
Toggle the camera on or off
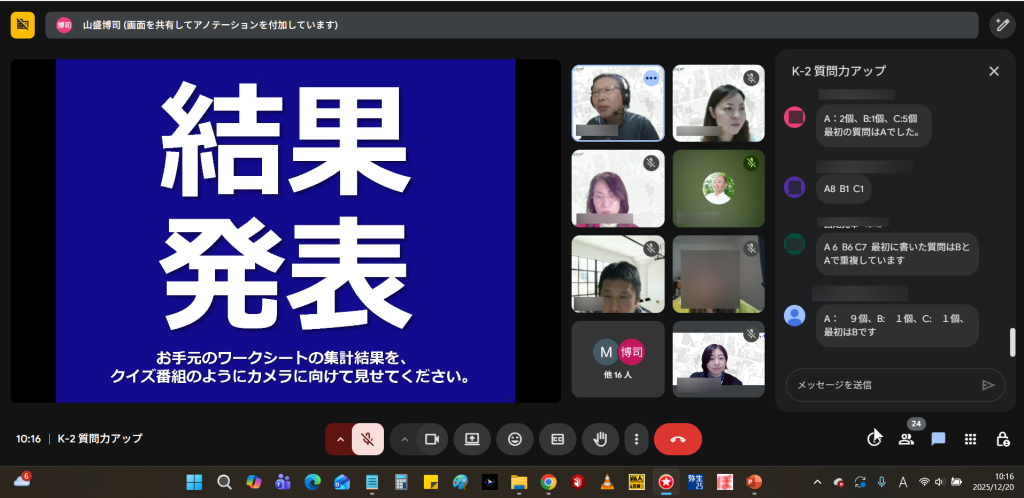click(x=432, y=439)
